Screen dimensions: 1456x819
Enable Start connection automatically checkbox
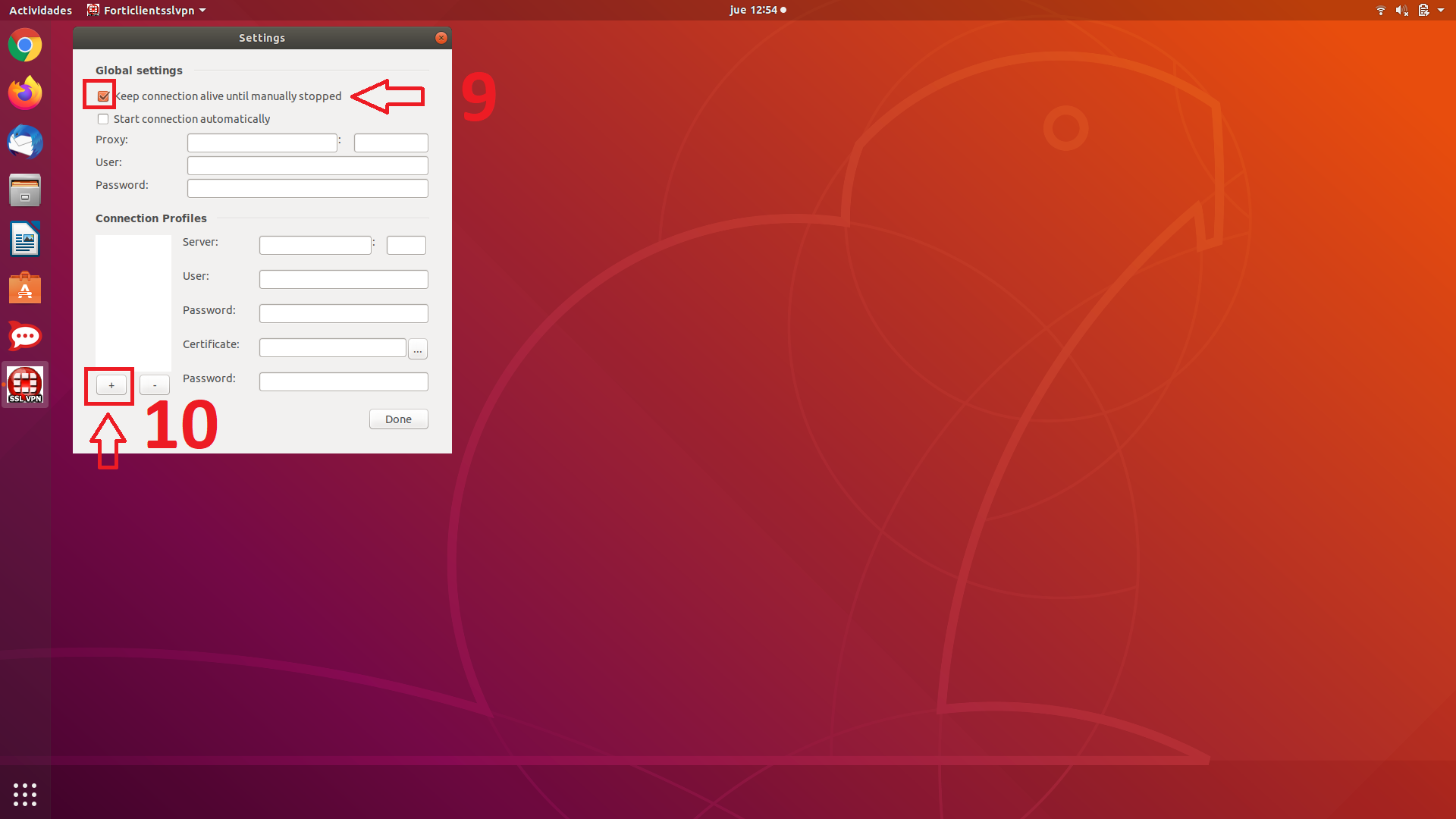coord(103,119)
